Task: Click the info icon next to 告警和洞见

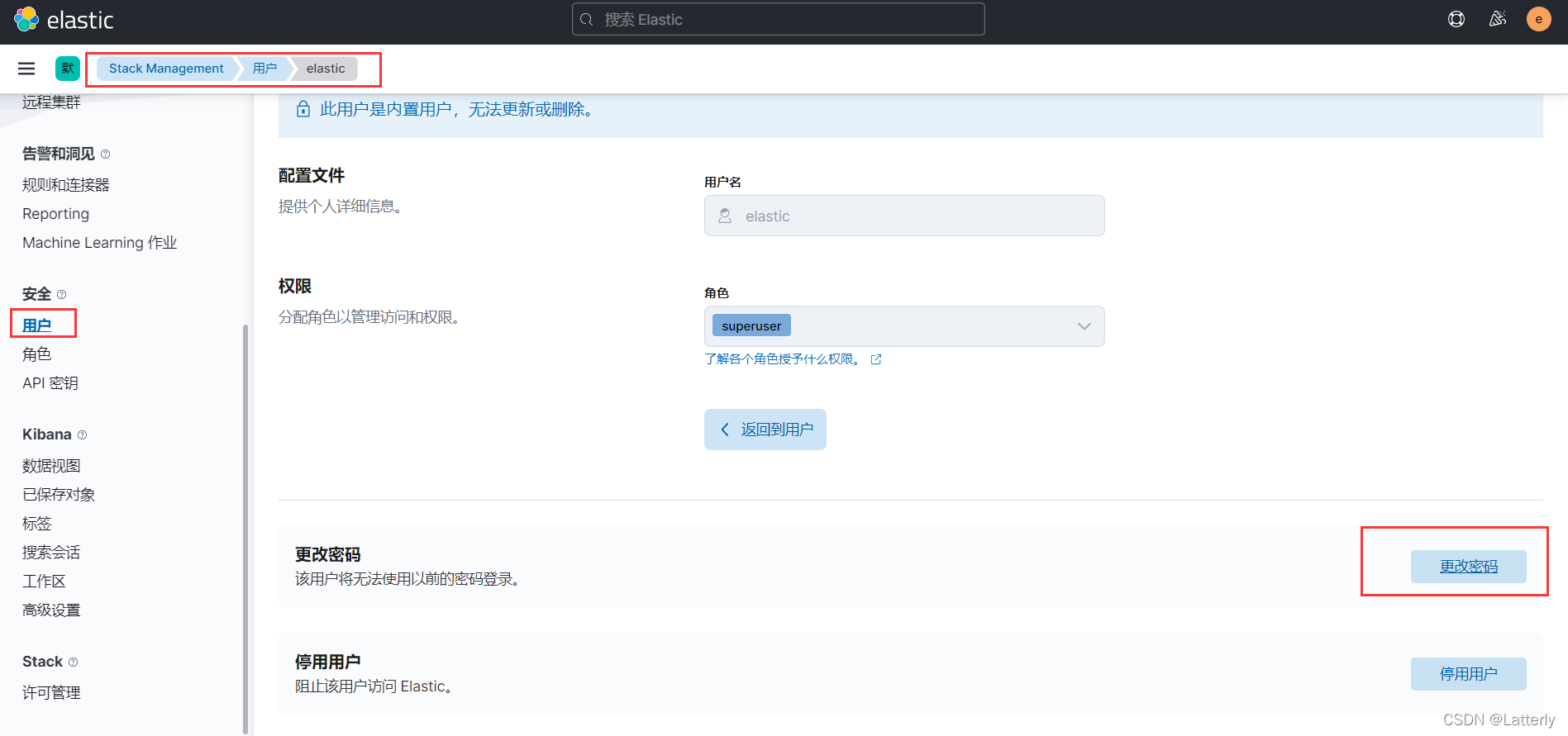Action: point(105,154)
